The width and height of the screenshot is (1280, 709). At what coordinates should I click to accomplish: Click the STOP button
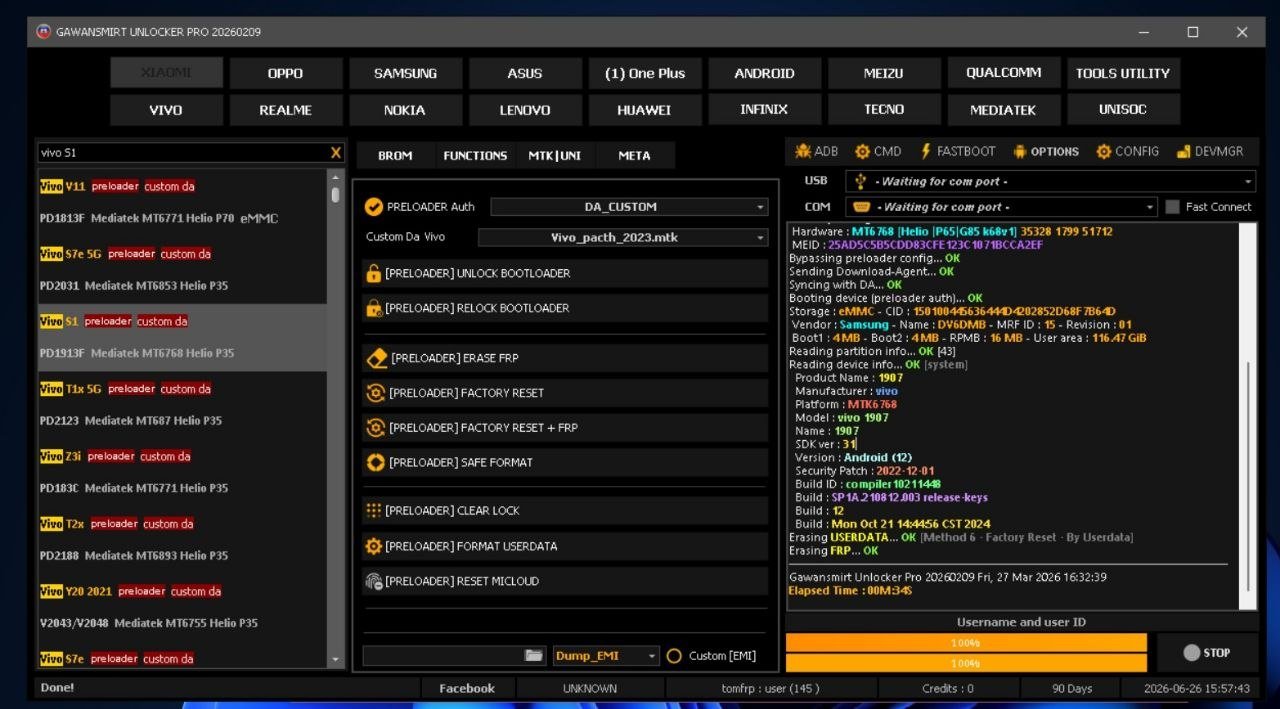(1207, 653)
